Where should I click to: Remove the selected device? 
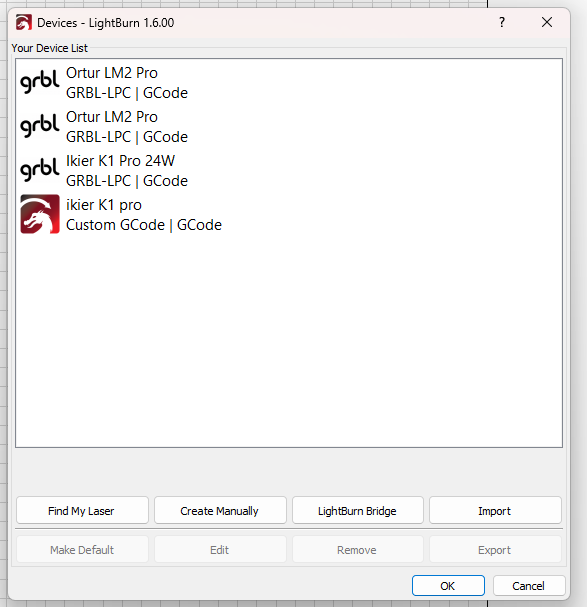tap(357, 550)
